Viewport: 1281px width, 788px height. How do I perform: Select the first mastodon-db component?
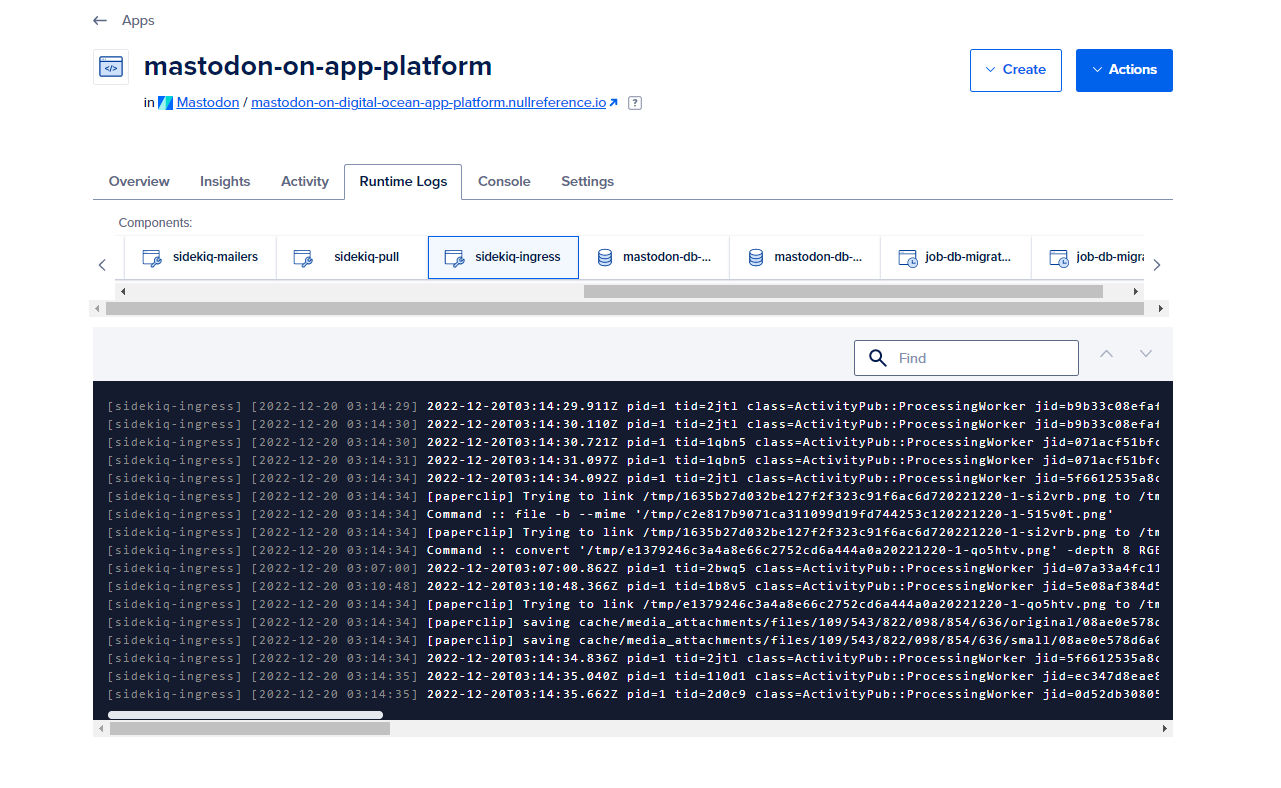(654, 257)
